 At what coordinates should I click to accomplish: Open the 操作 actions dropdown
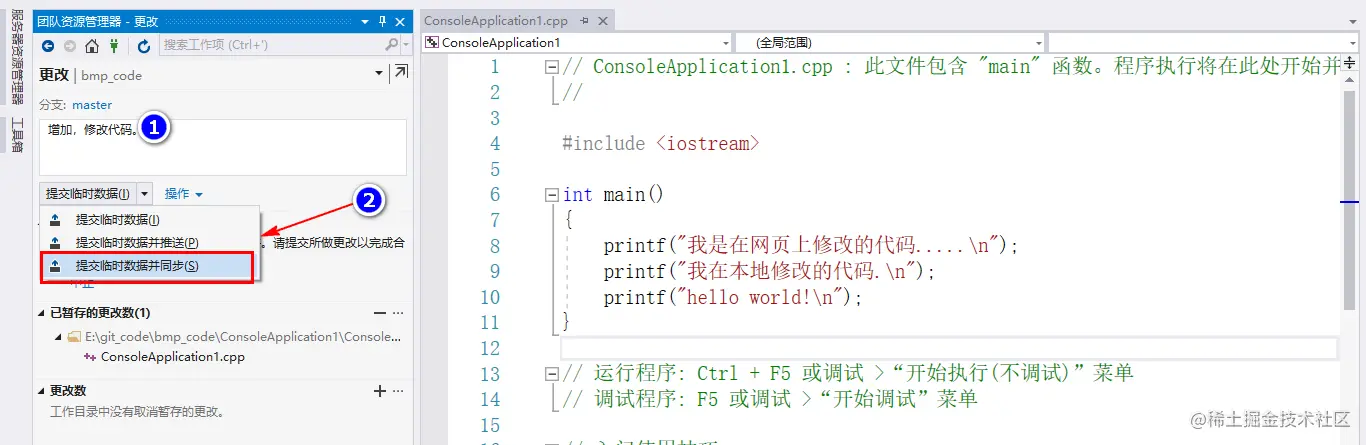click(184, 193)
